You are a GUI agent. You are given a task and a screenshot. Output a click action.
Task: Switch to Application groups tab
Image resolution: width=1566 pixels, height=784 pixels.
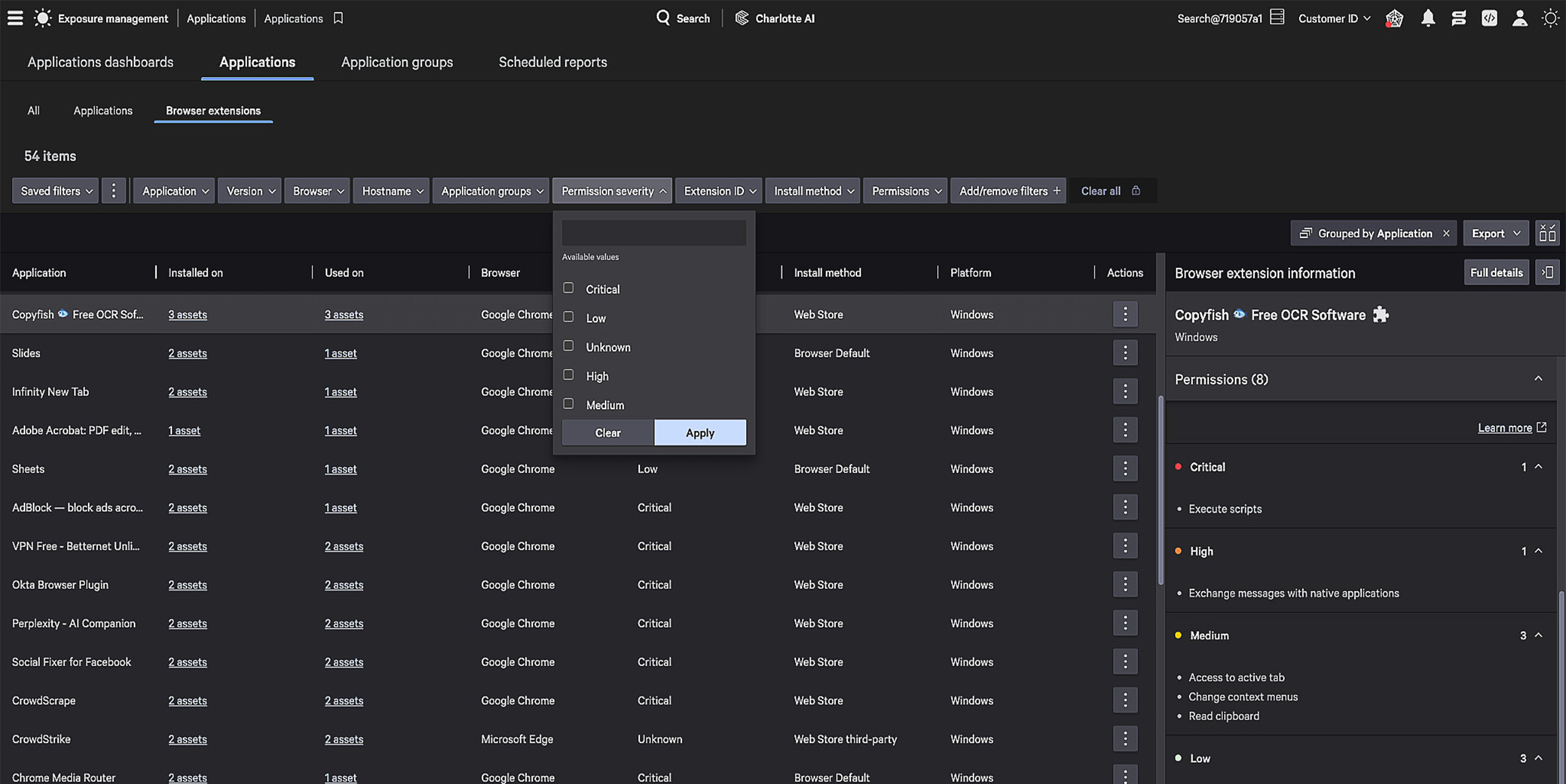click(397, 62)
